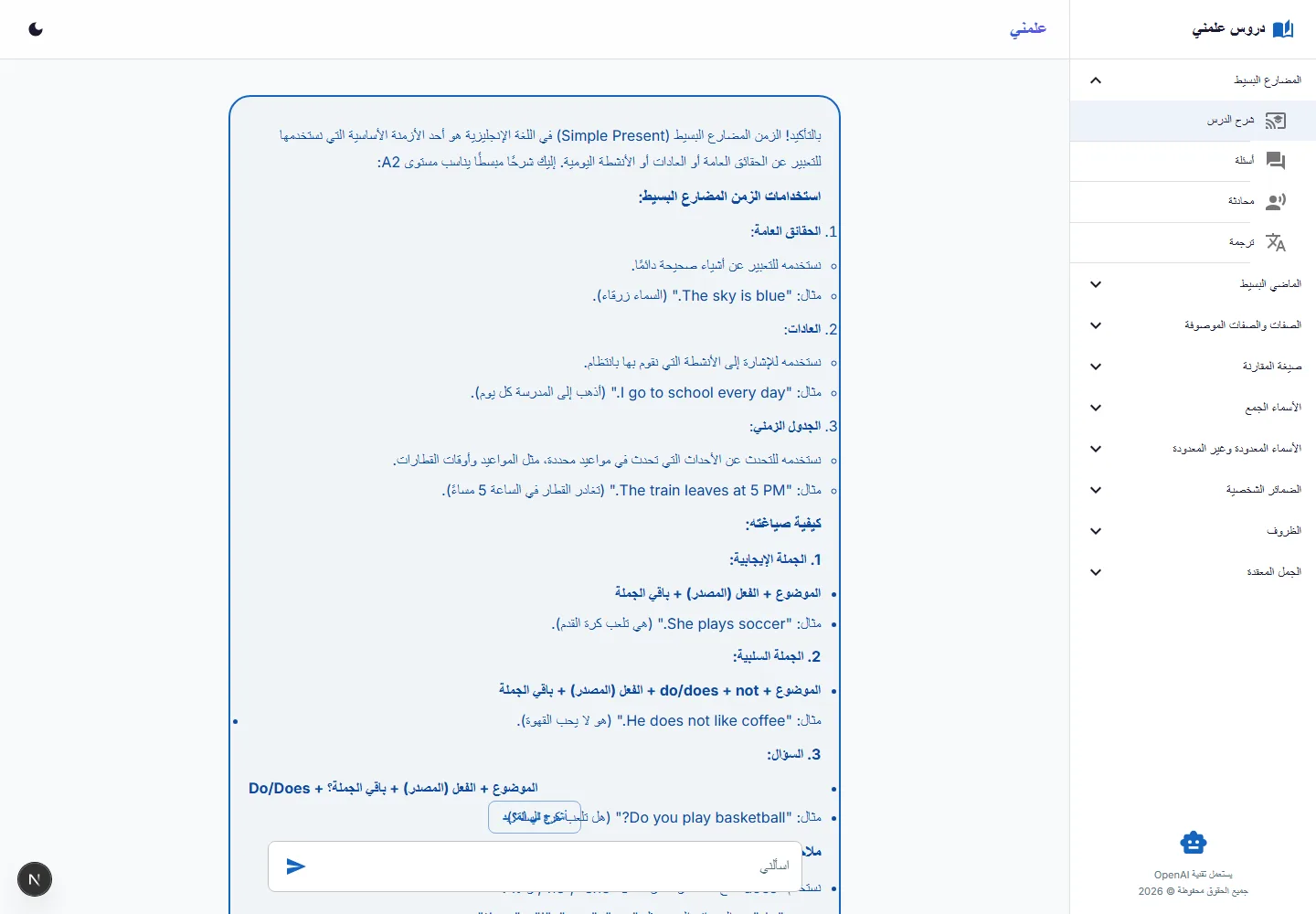Expand the الظروف section
The image size is (1316, 914).
1193,531
